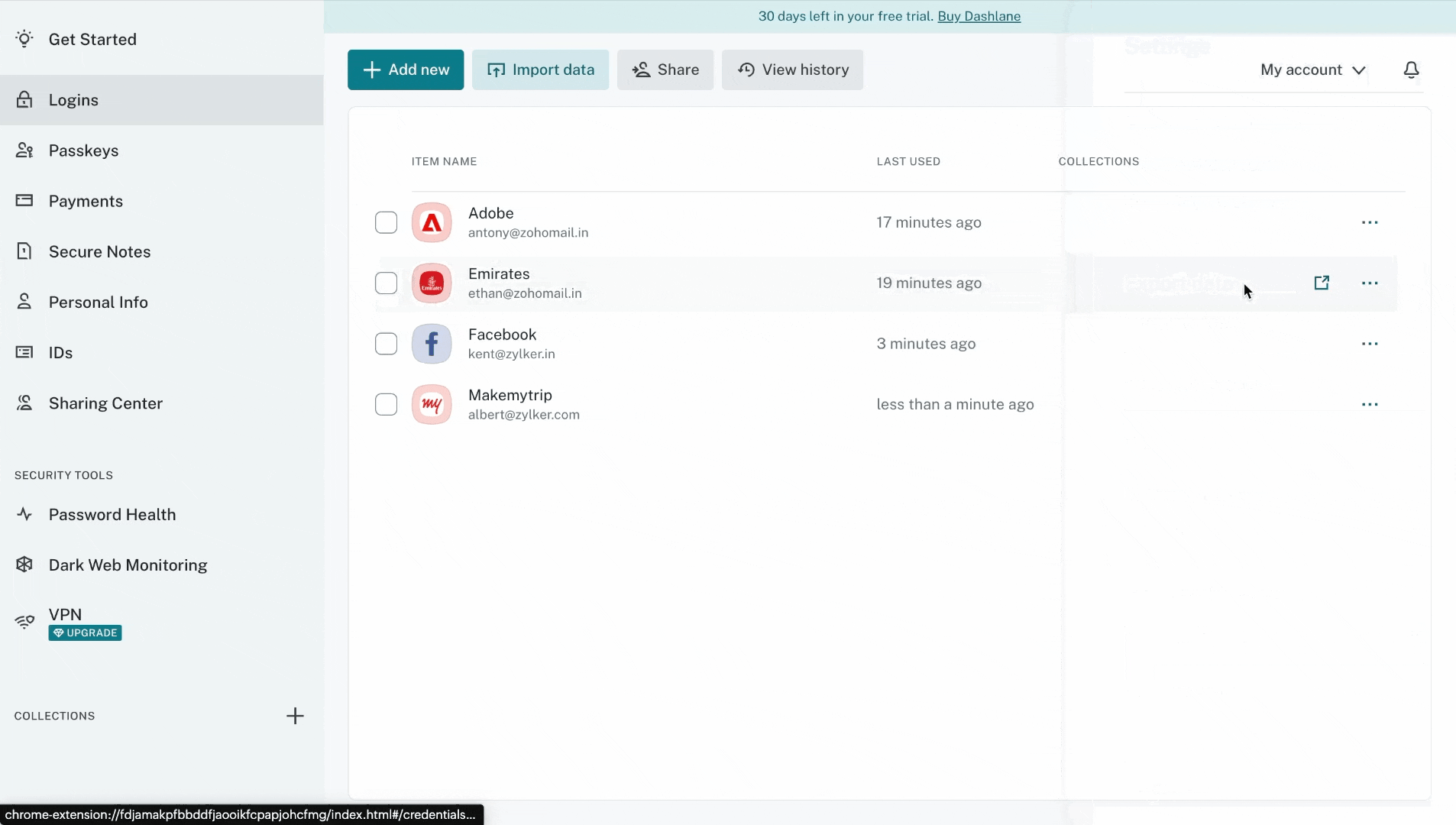Sort by LAST USED column header

[x=908, y=161]
